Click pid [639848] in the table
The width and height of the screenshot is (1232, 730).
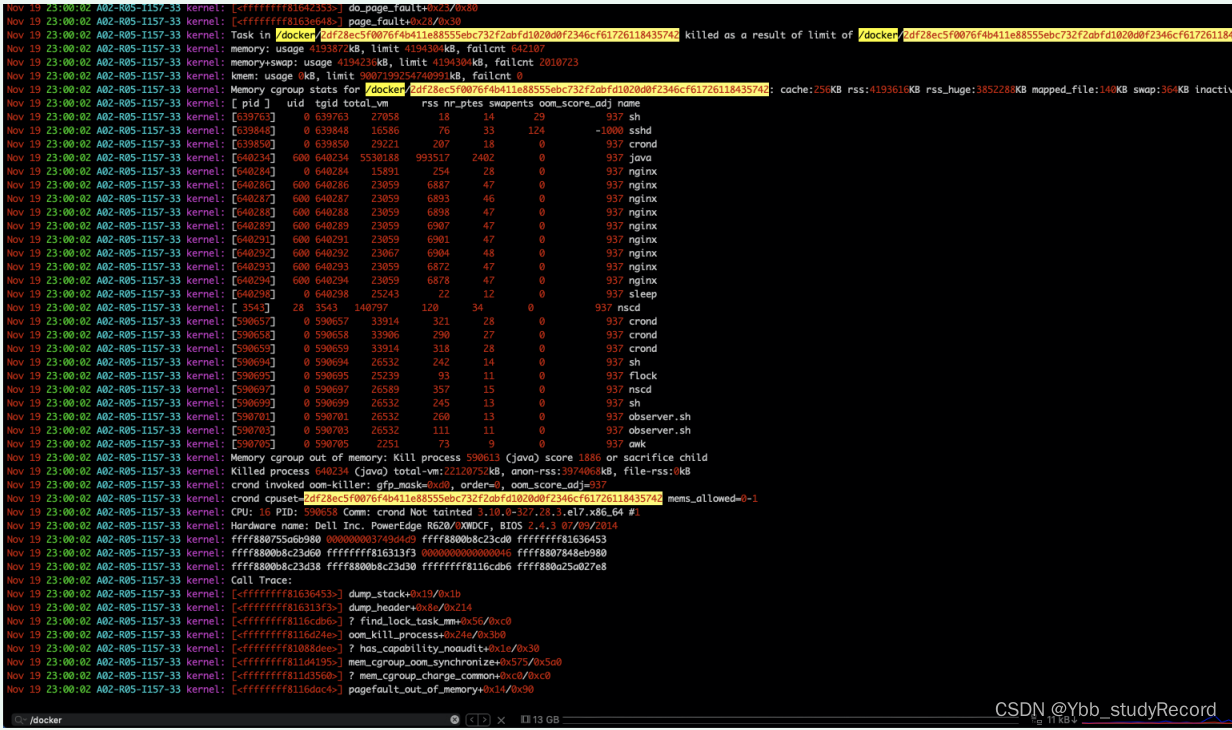pyautogui.click(x=253, y=131)
